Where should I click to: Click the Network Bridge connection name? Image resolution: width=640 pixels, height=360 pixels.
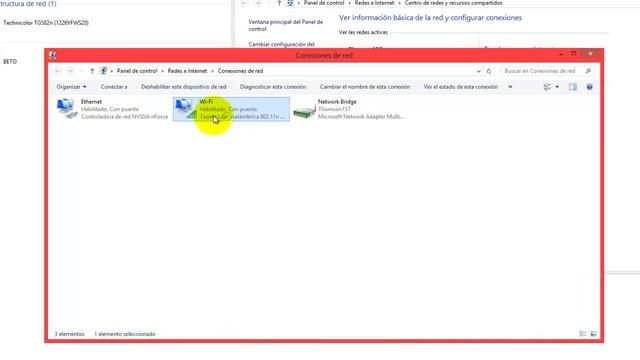(337, 102)
